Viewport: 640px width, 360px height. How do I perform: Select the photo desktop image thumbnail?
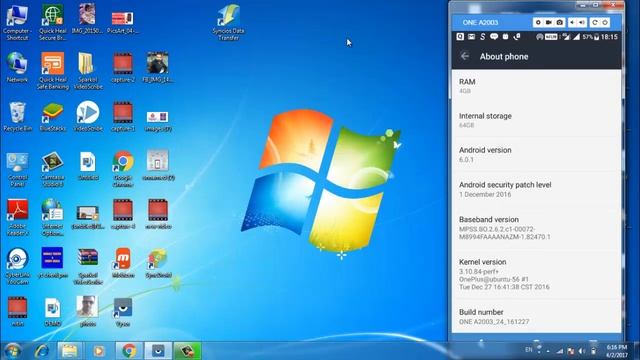pos(87,311)
